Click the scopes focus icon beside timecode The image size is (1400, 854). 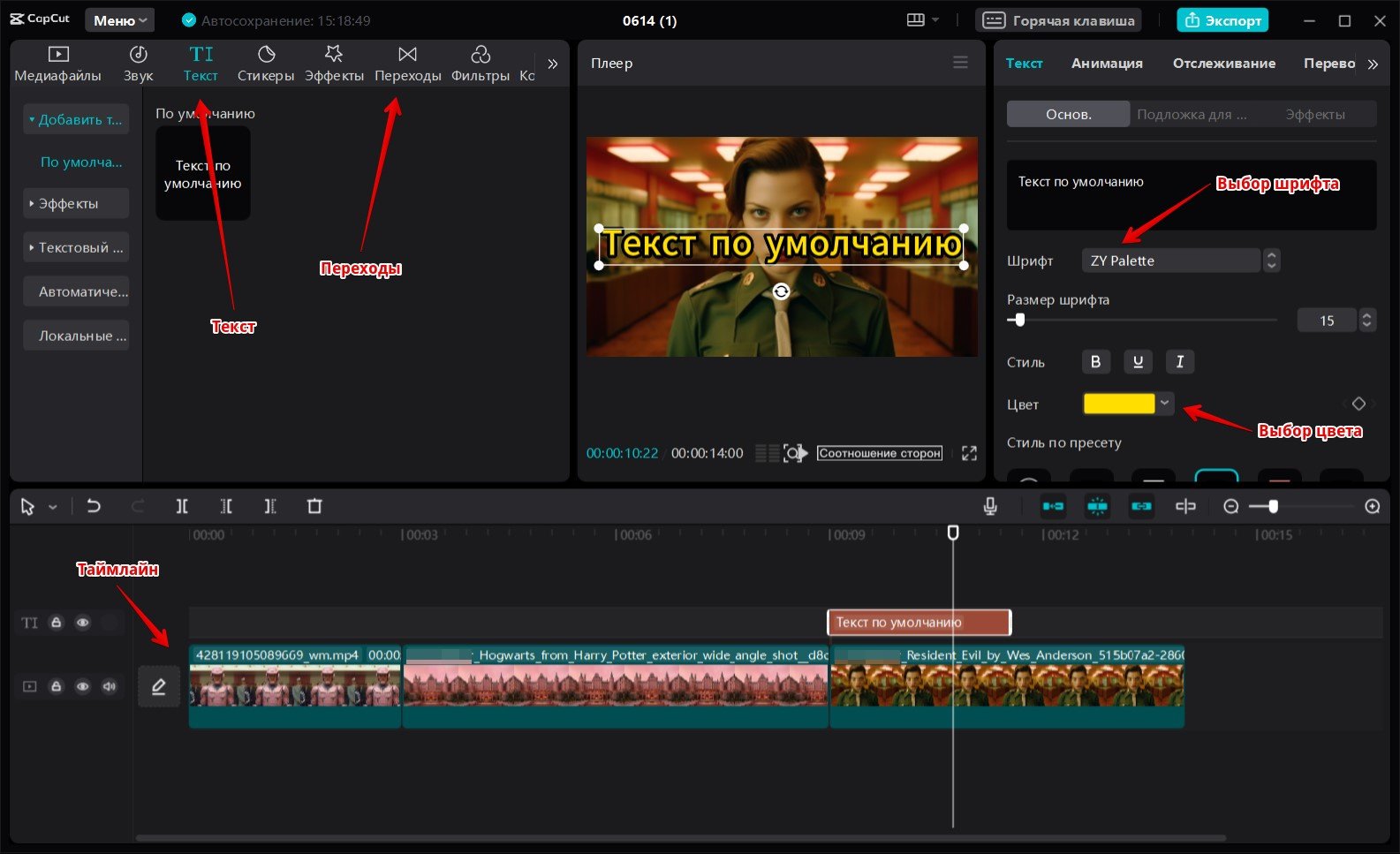(795, 453)
